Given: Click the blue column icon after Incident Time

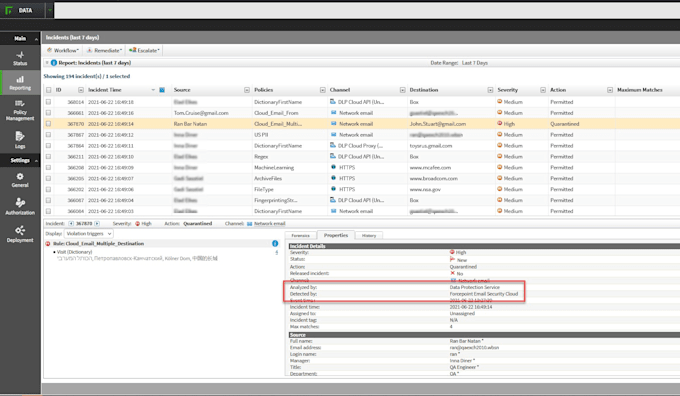Looking at the screenshot, I should click(162, 90).
